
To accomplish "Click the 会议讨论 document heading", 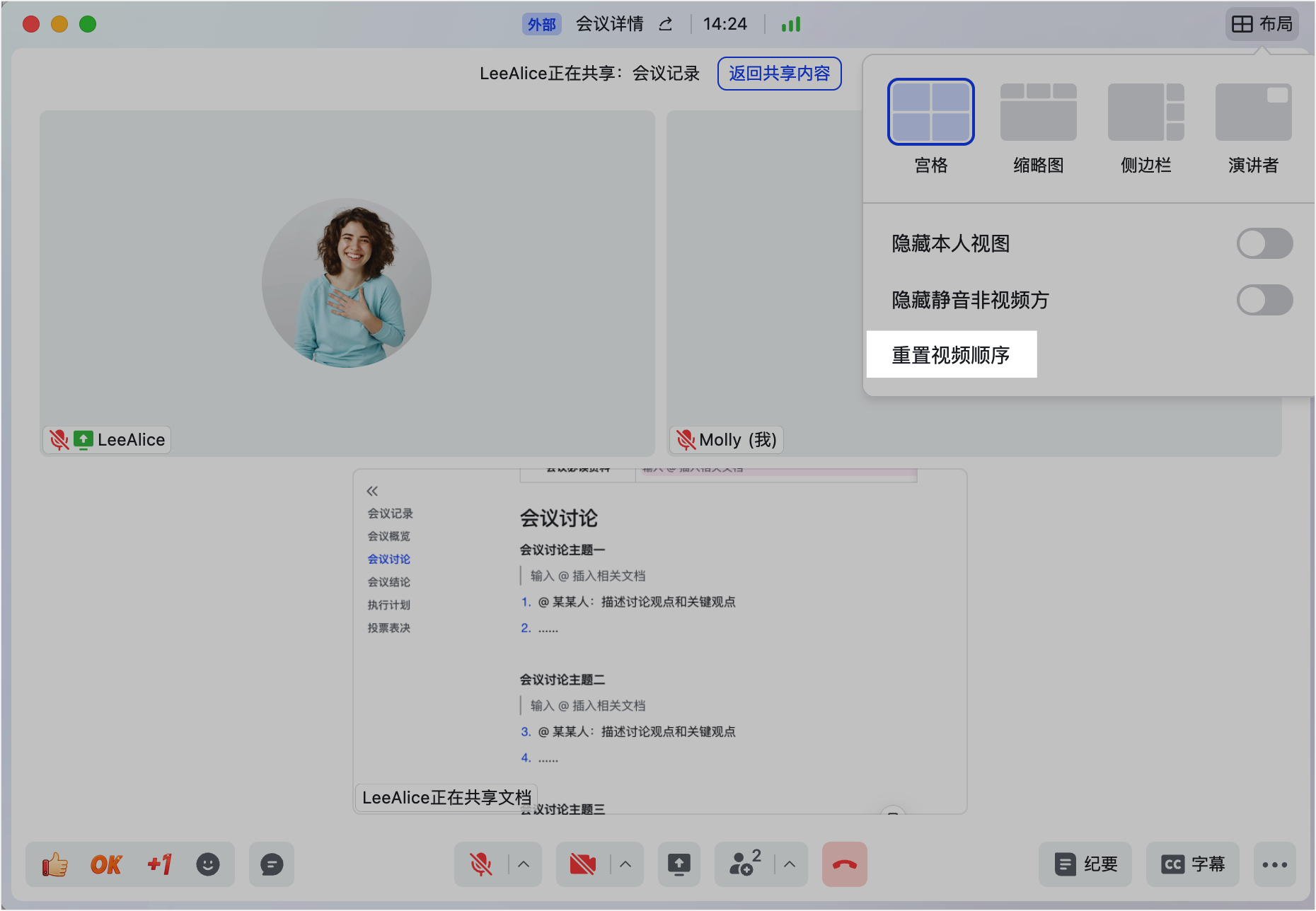I will coord(559,518).
